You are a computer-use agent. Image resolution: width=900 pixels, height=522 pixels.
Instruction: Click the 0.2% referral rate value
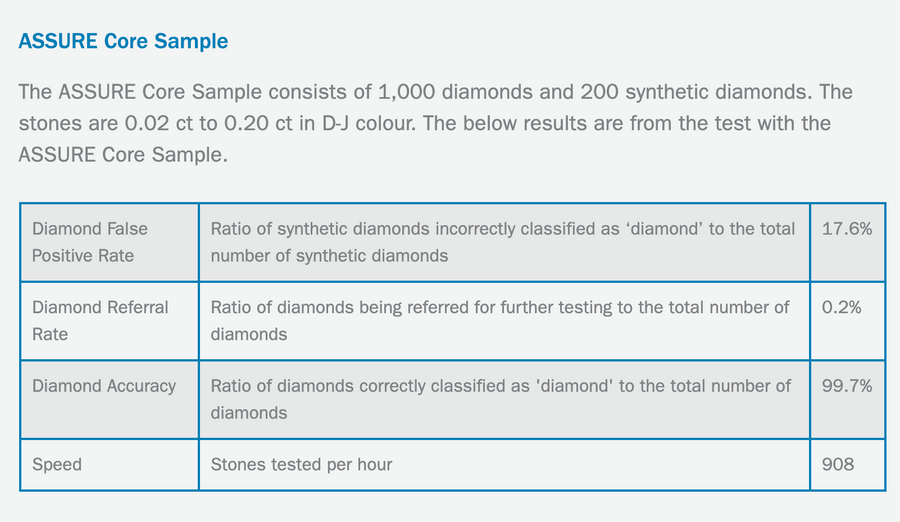(841, 307)
